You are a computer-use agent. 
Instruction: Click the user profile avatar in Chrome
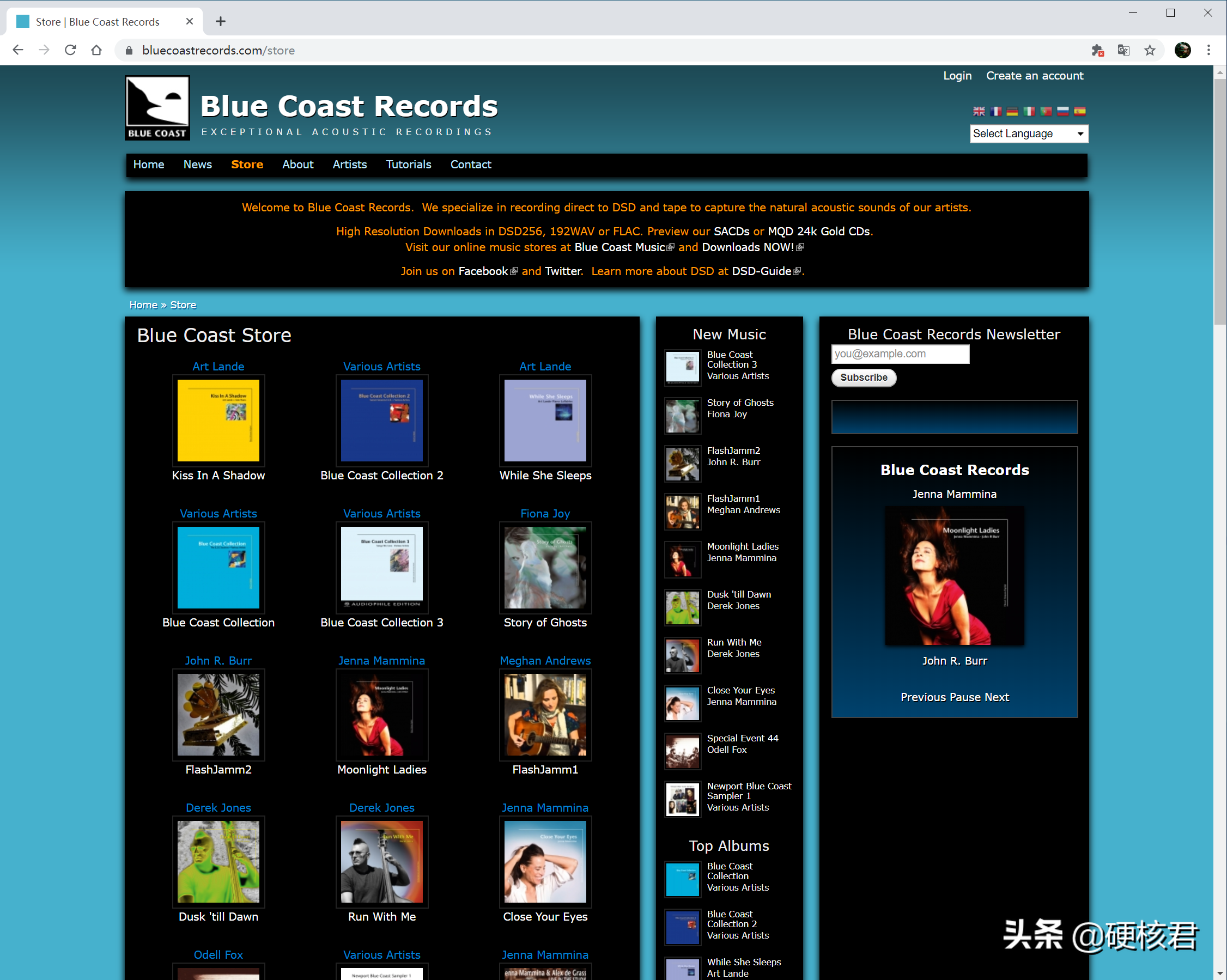coord(1182,50)
